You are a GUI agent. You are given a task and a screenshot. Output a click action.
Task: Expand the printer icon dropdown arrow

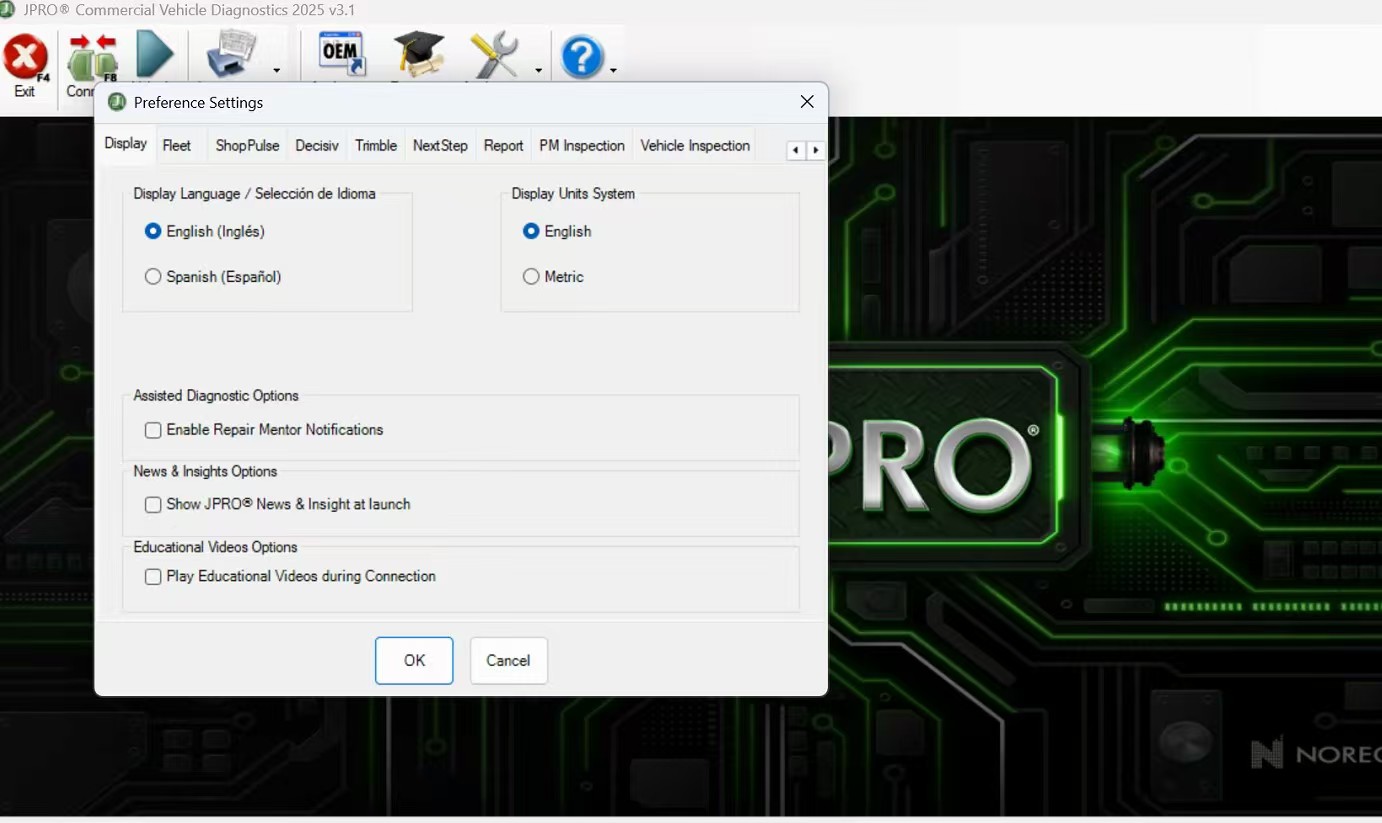coord(276,71)
